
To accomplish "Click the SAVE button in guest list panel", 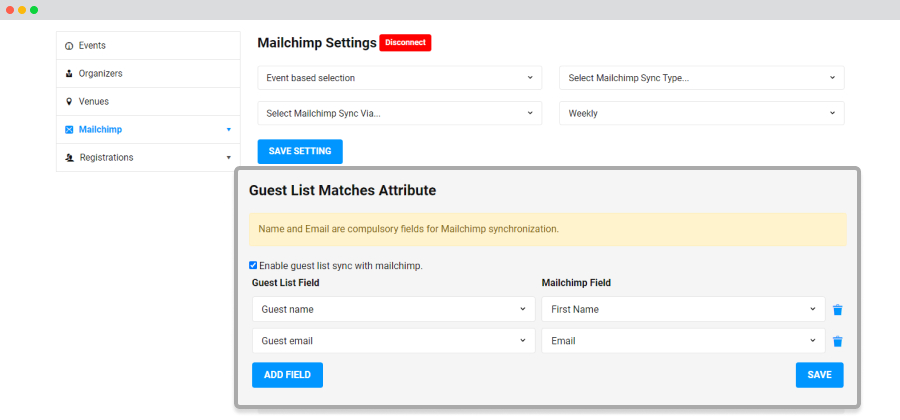I will point(820,375).
